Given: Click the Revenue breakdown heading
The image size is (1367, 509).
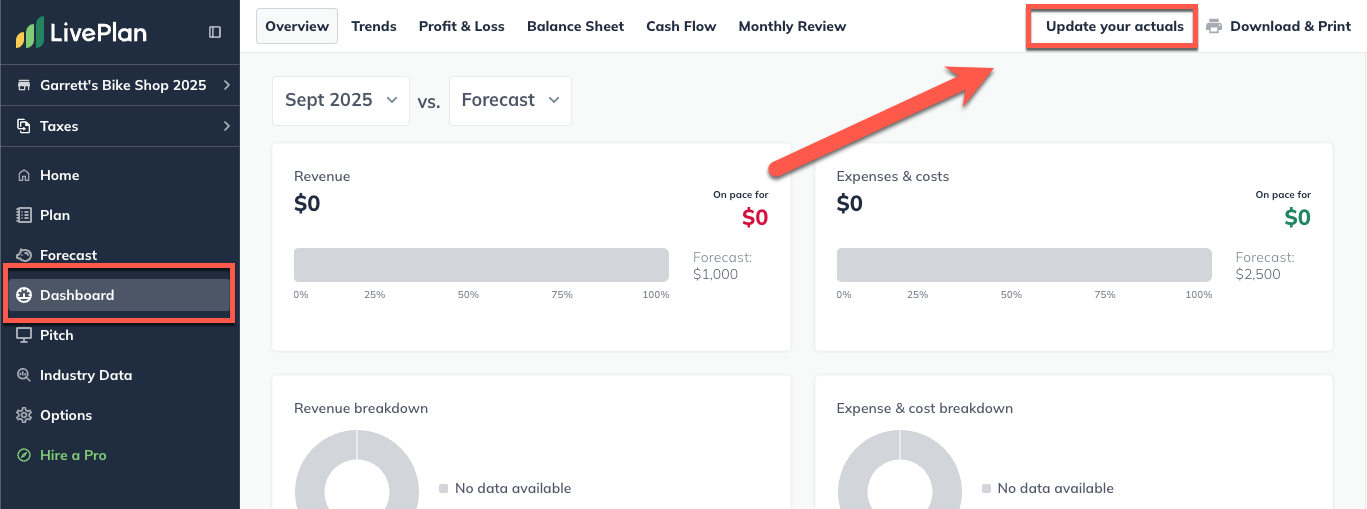Looking at the screenshot, I should pyautogui.click(x=361, y=408).
